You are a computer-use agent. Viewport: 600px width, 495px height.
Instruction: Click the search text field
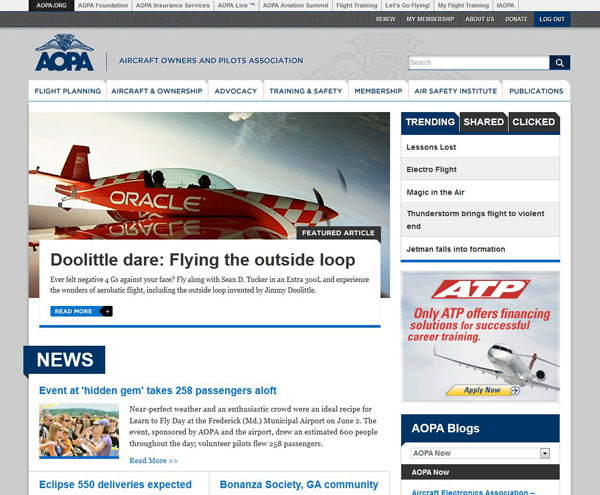(478, 62)
